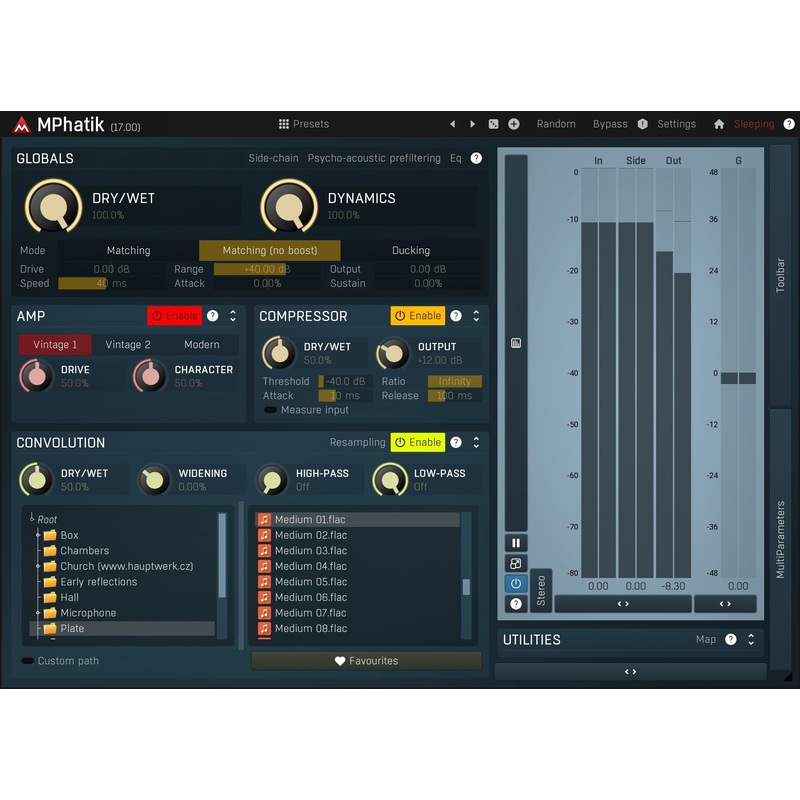
Task: Click the dice randomize icon
Action: pyautogui.click(x=493, y=124)
